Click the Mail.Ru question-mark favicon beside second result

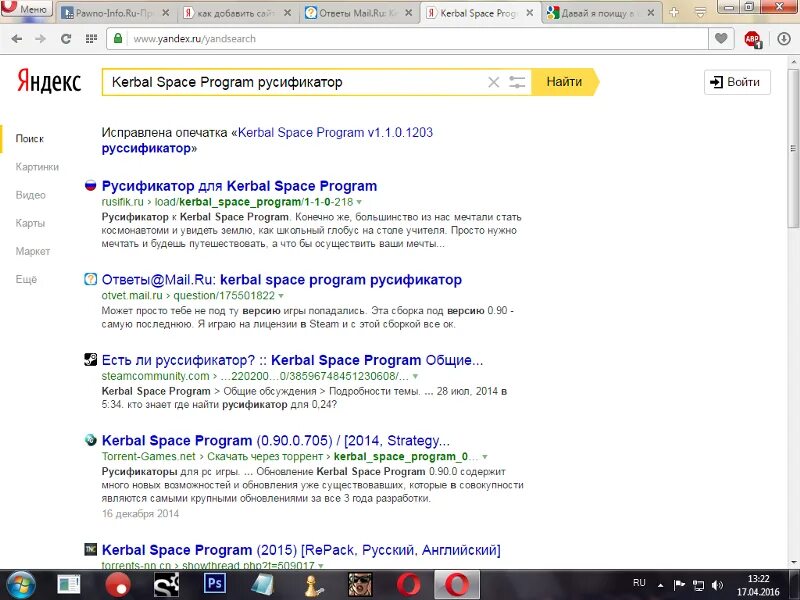tap(90, 279)
